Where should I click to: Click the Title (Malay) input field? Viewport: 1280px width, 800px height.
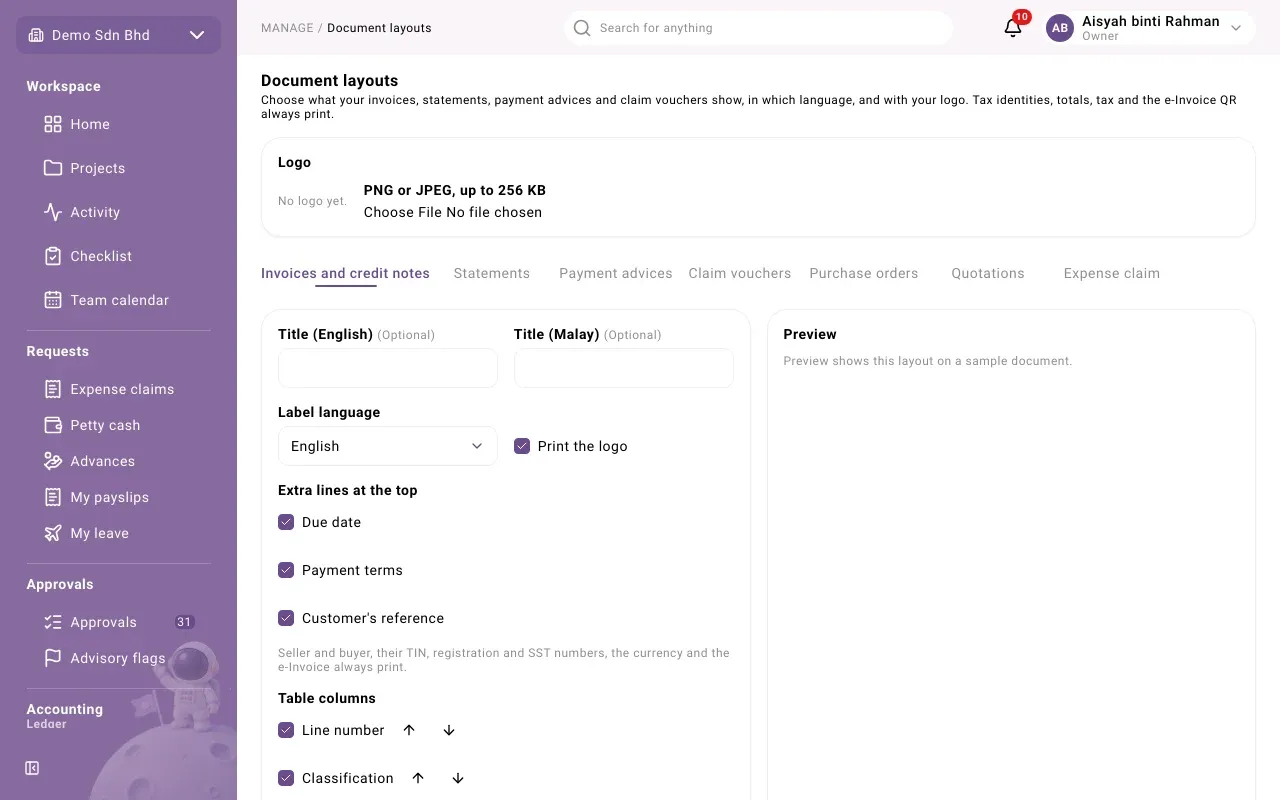(624, 368)
